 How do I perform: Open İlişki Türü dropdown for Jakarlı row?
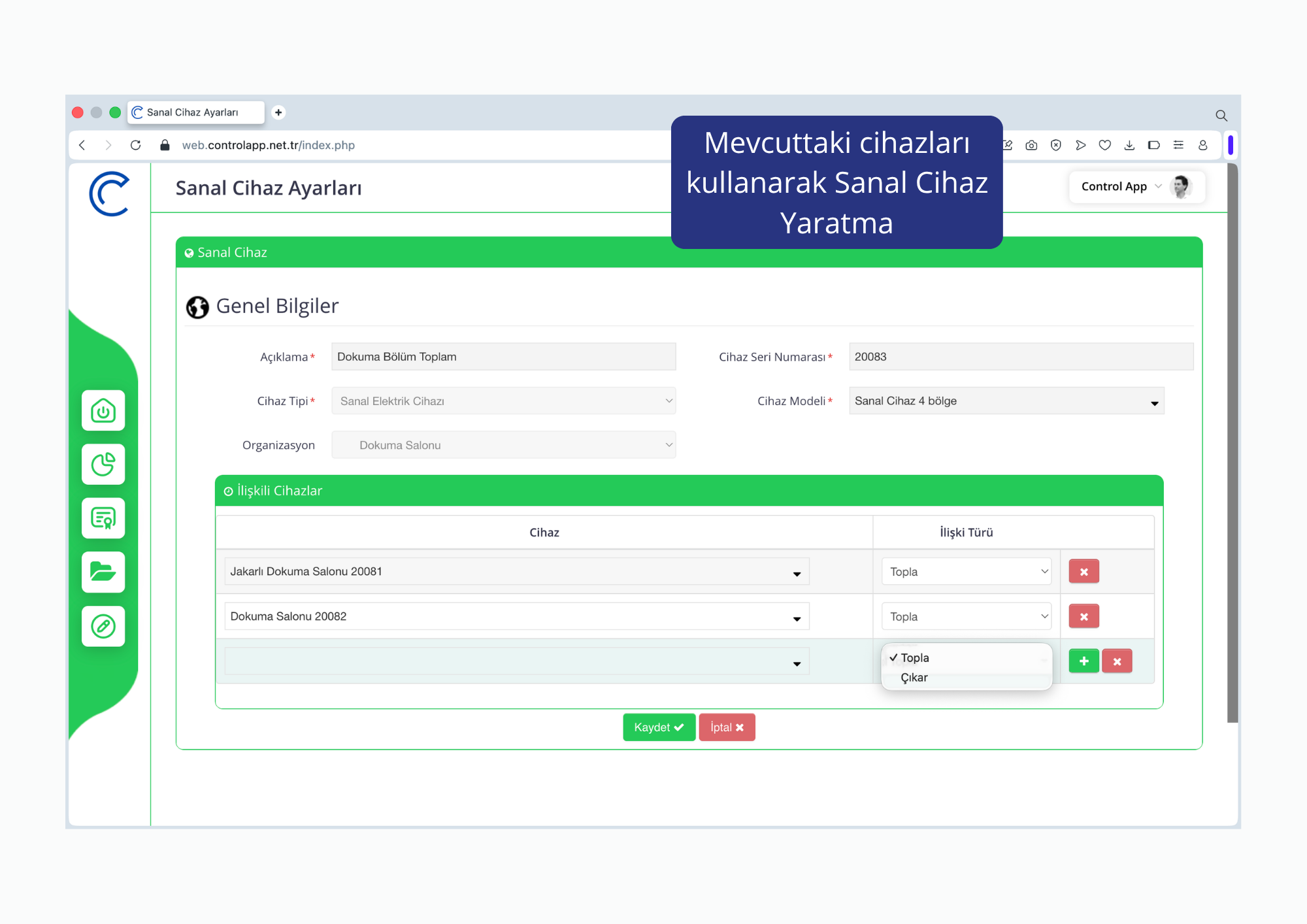[966, 572]
